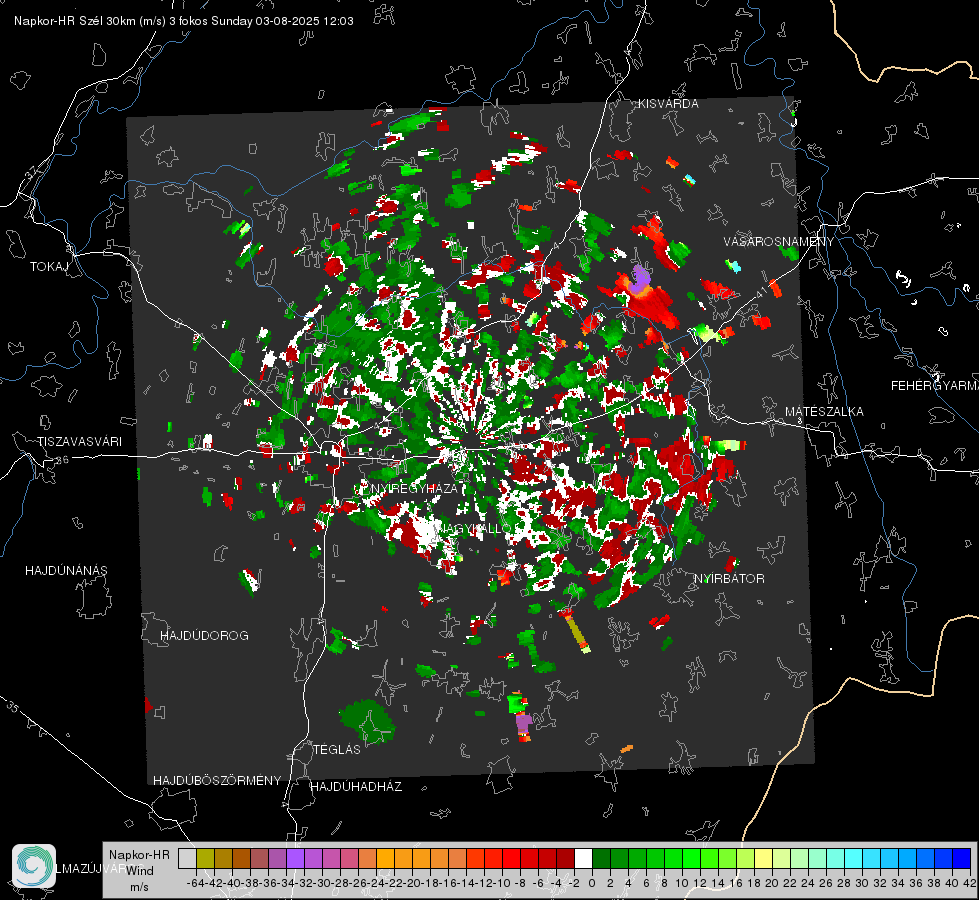Image resolution: width=979 pixels, height=900 pixels.
Task: Click the olive-yellow radial streak echo
Action: (x=576, y=632)
